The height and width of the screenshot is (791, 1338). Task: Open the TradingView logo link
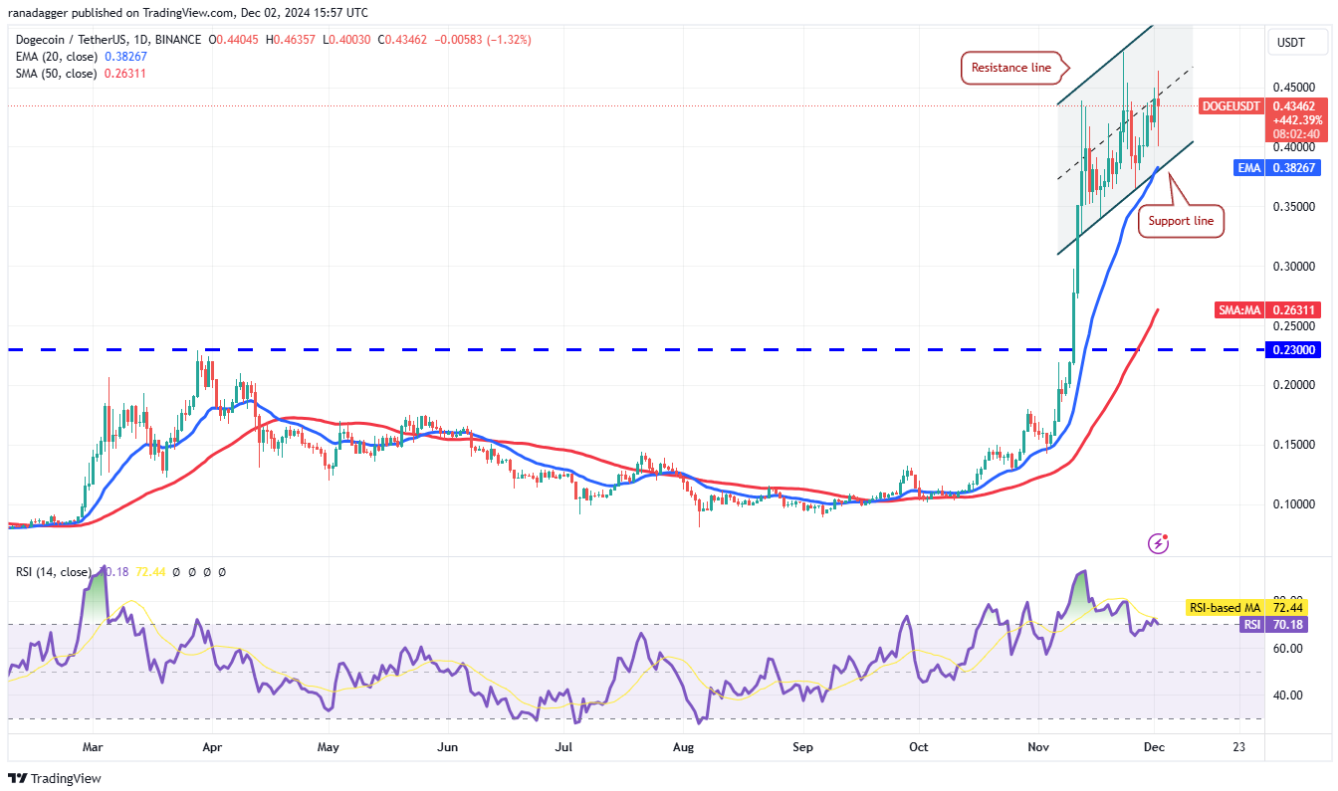(x=55, y=778)
